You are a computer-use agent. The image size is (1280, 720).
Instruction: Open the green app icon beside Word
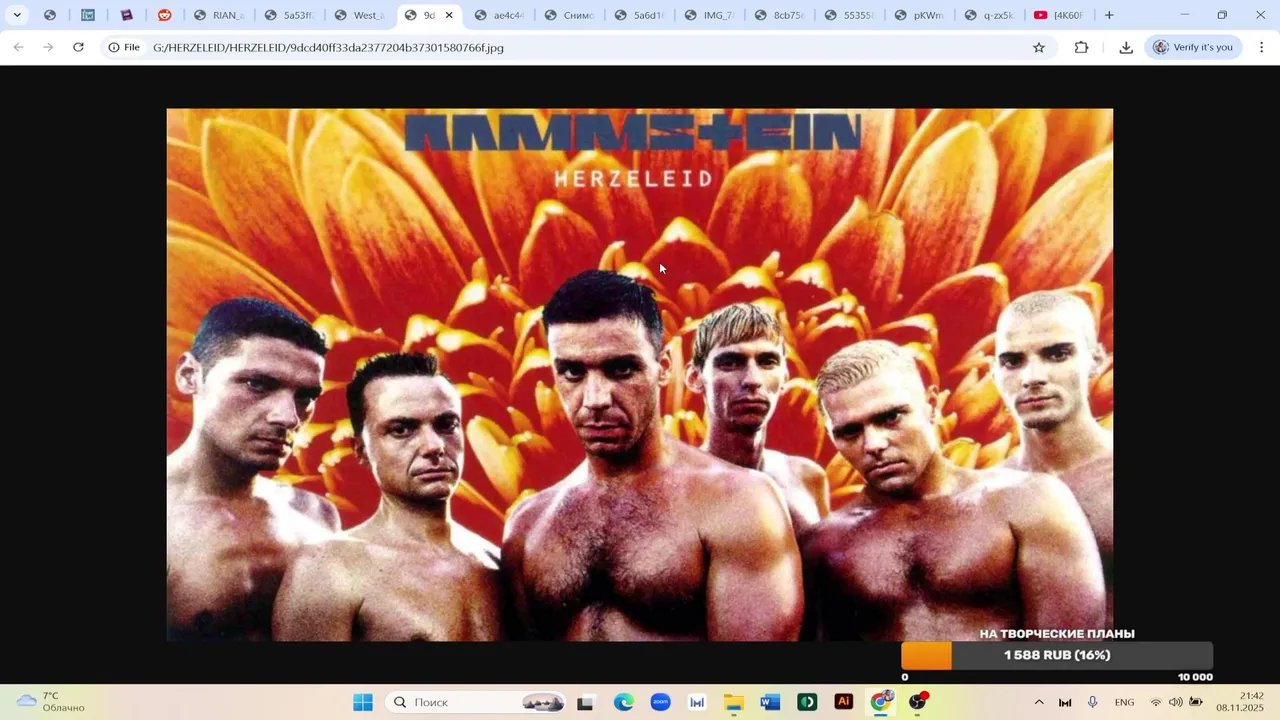pyautogui.click(x=807, y=702)
